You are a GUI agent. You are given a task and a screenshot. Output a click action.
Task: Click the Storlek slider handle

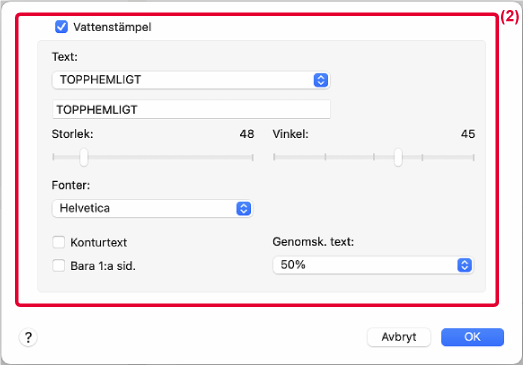pyautogui.click(x=84, y=157)
